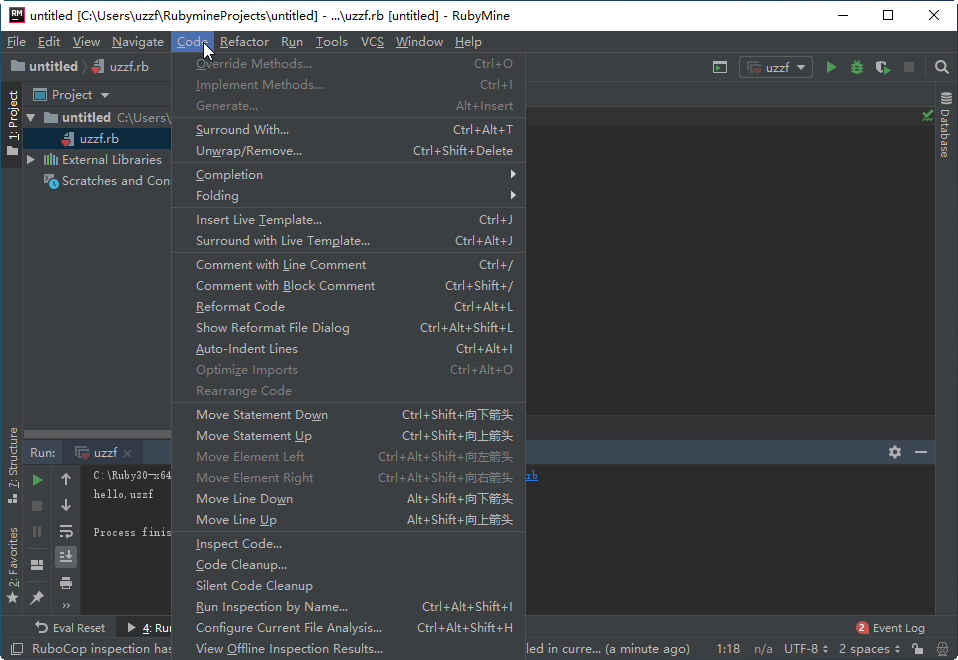Open the Database tool window

coord(945,125)
